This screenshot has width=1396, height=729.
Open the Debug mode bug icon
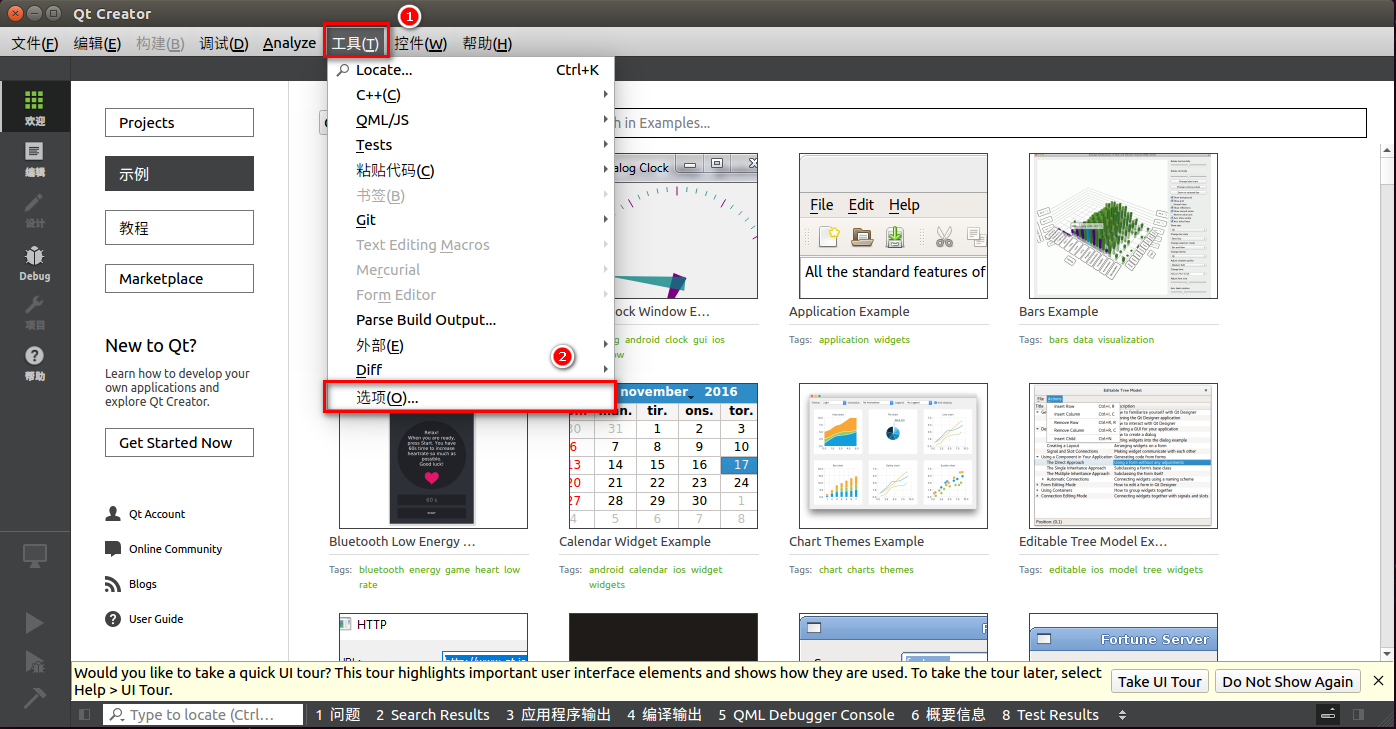point(34,254)
